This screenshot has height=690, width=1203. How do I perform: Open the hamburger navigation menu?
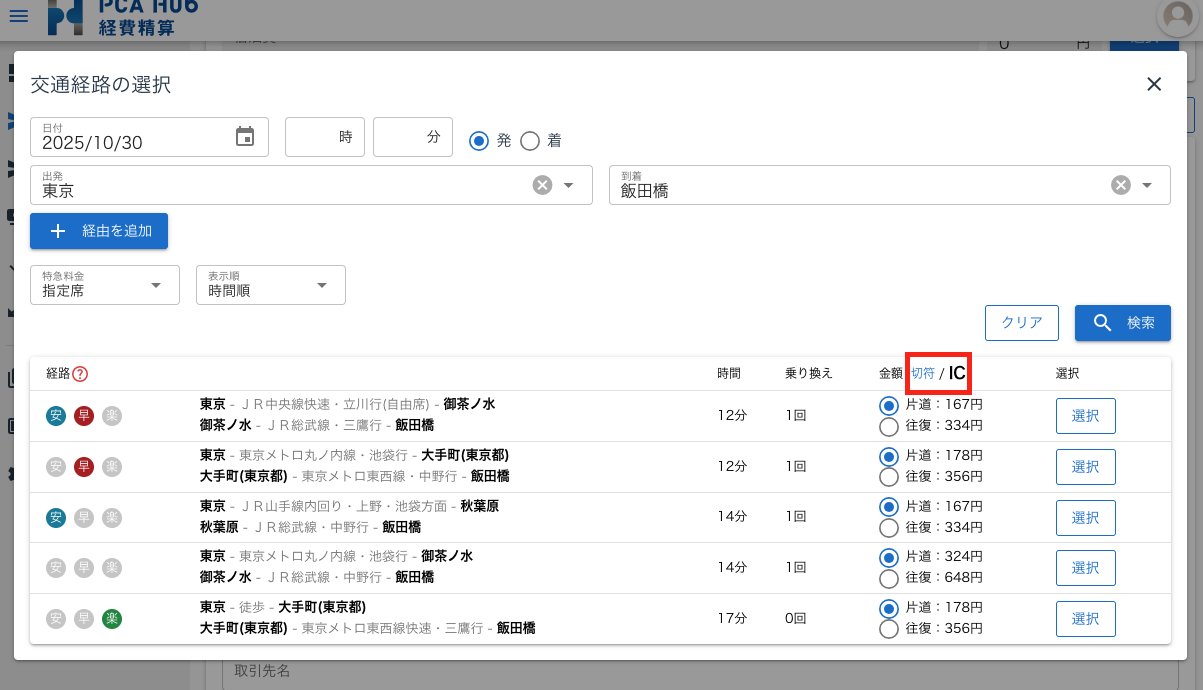[x=19, y=16]
